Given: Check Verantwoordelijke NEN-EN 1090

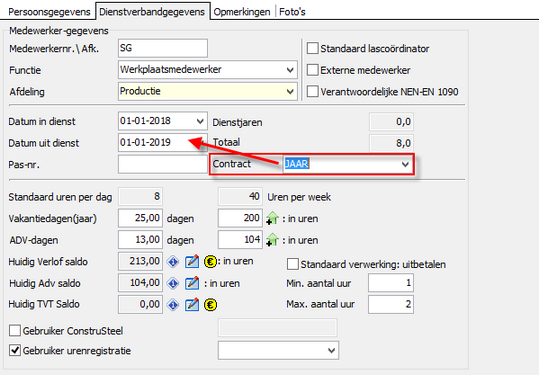Looking at the screenshot, I should [312, 91].
